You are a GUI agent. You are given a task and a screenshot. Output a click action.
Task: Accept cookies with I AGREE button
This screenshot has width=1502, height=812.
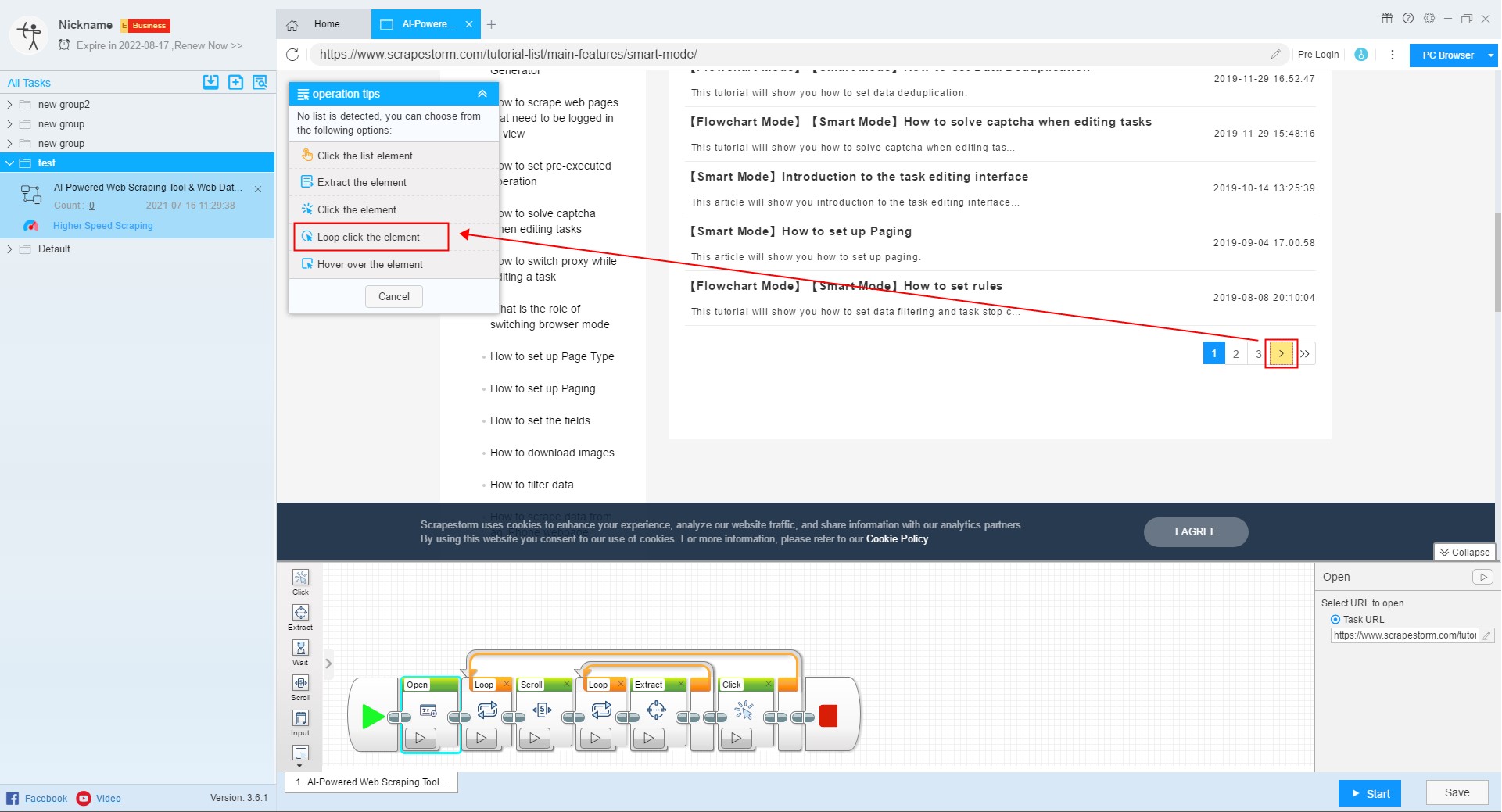point(1196,531)
